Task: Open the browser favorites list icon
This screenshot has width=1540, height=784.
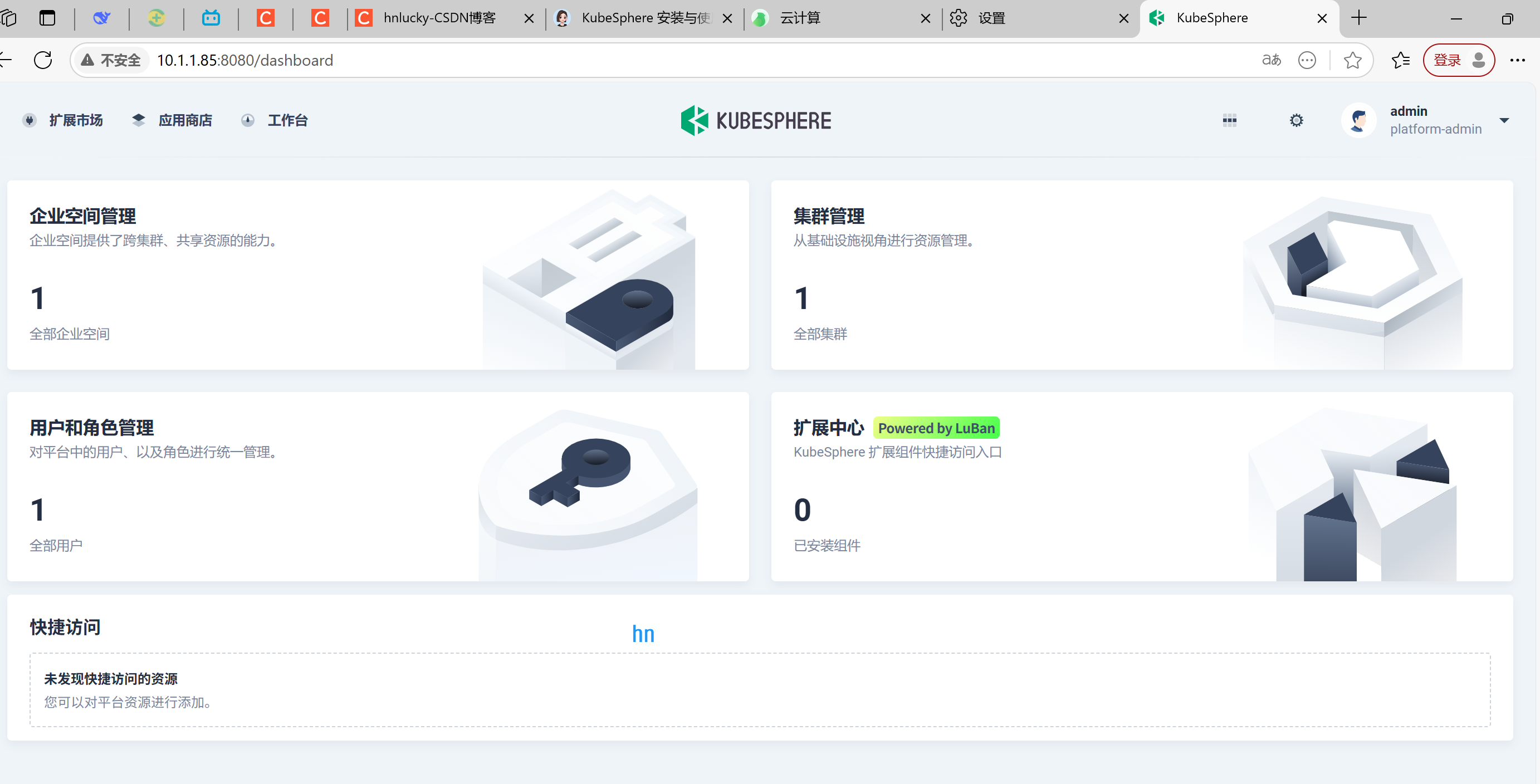Action: tap(1400, 60)
